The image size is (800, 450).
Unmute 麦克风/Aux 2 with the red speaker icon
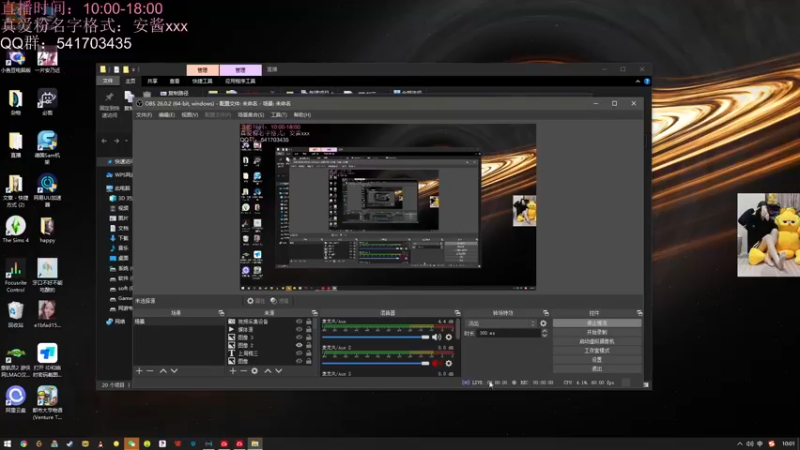pos(436,363)
